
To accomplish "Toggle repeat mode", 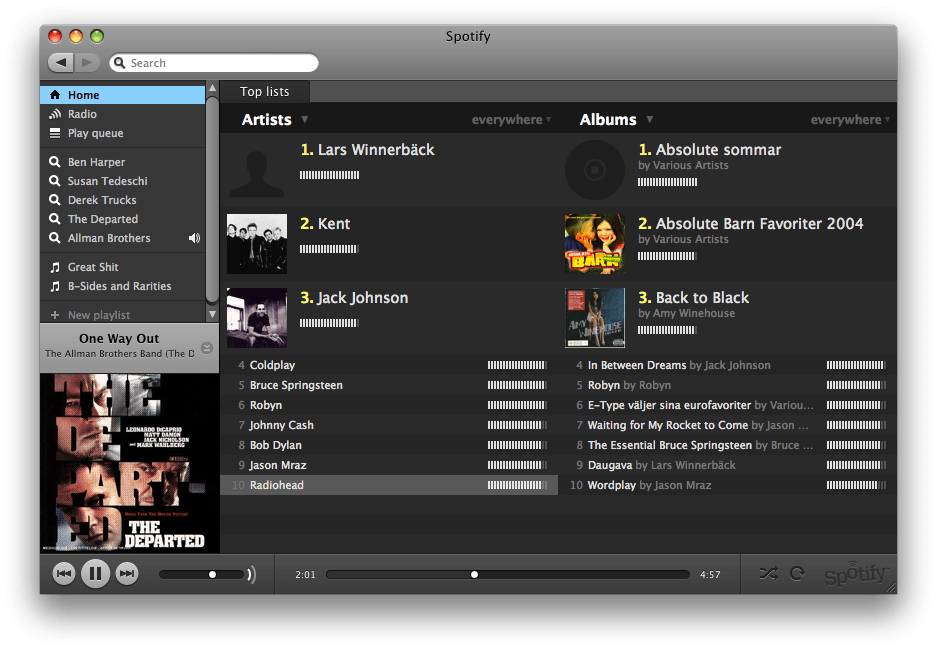I will pos(797,574).
